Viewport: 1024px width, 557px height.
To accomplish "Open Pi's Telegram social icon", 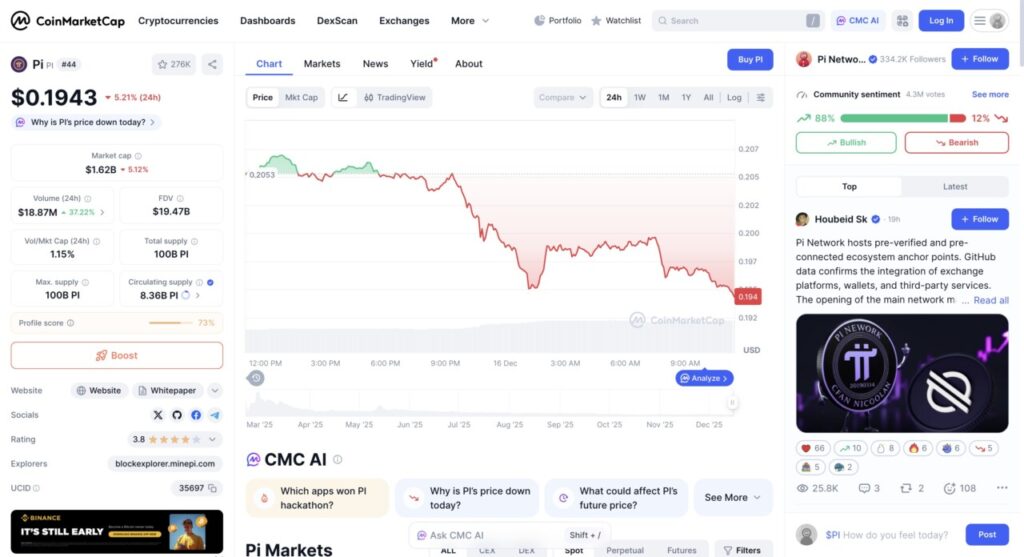I will tap(215, 415).
